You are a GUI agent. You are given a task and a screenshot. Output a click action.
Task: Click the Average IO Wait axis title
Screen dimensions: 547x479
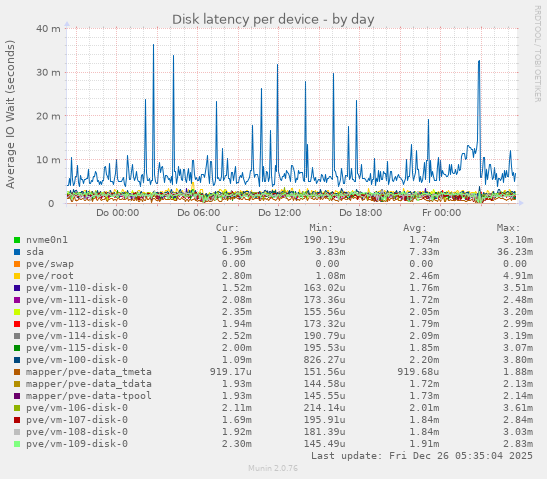click(x=10, y=114)
